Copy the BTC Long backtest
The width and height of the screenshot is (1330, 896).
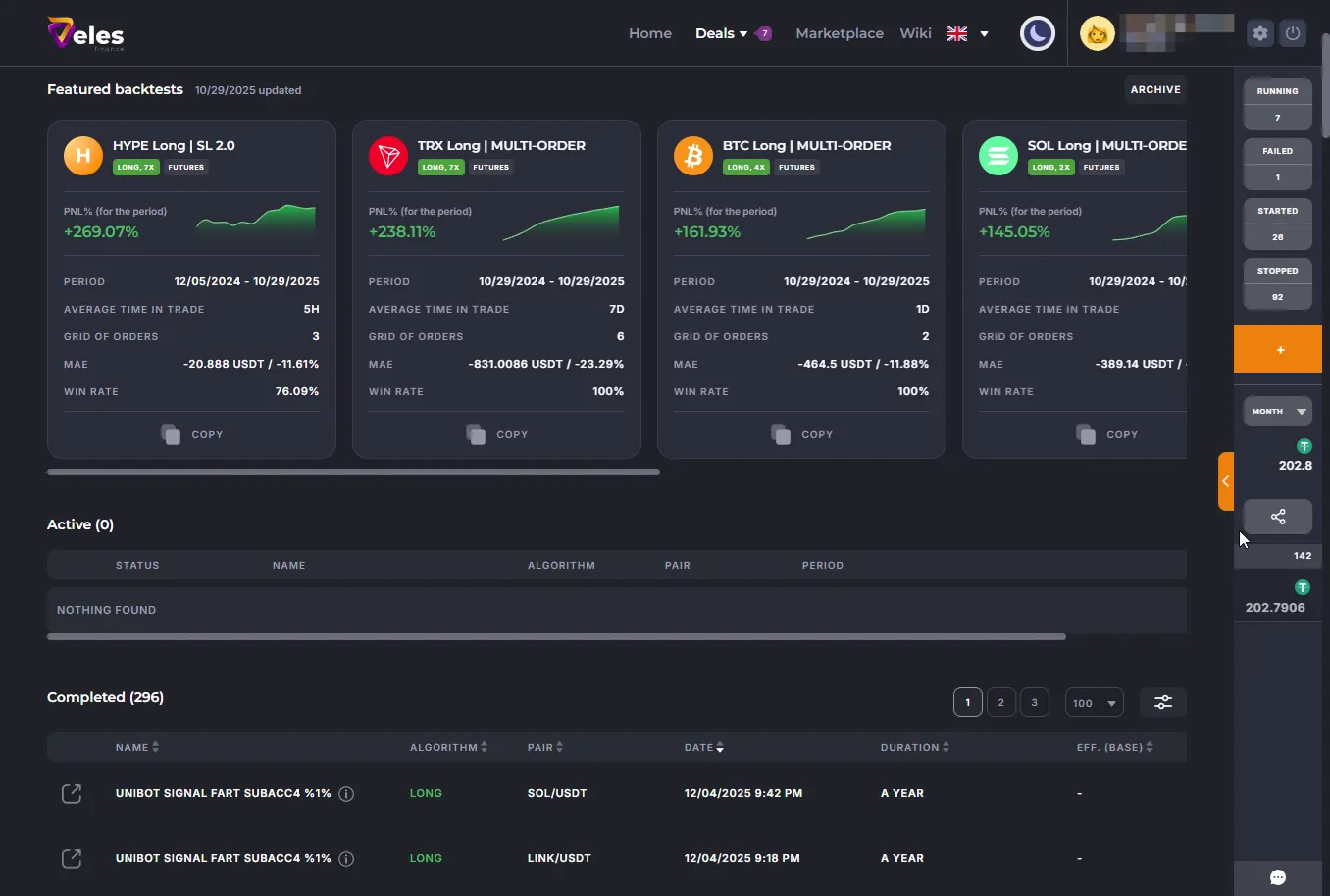[x=801, y=434]
